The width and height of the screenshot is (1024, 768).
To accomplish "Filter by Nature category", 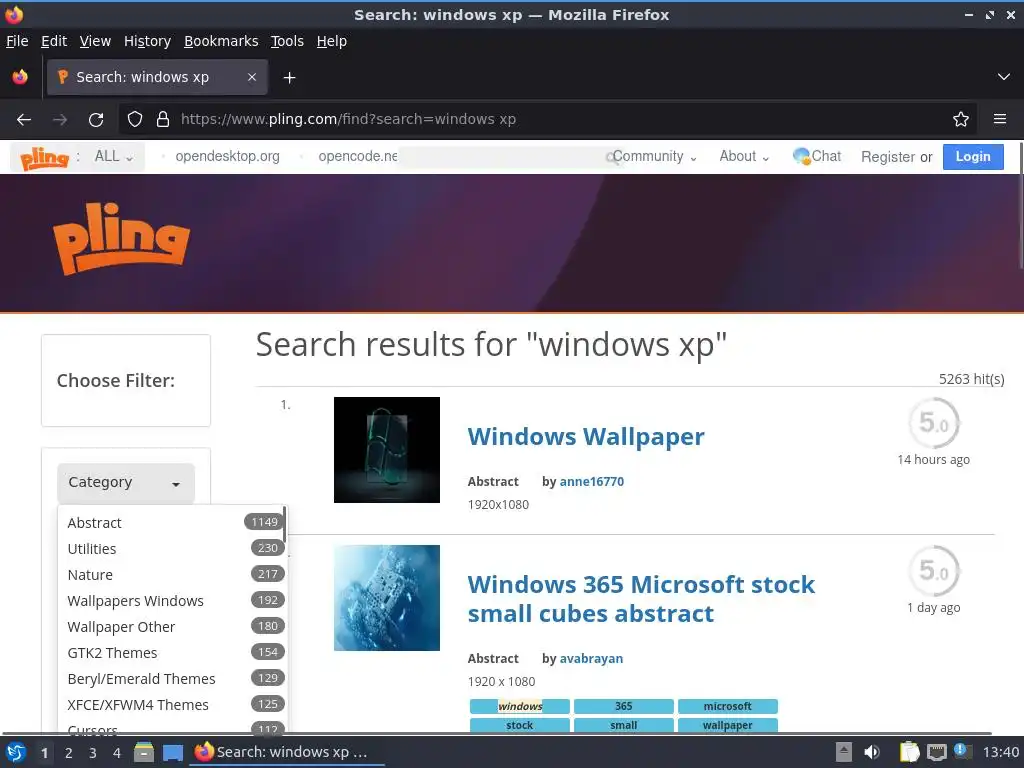I will pos(172,575).
